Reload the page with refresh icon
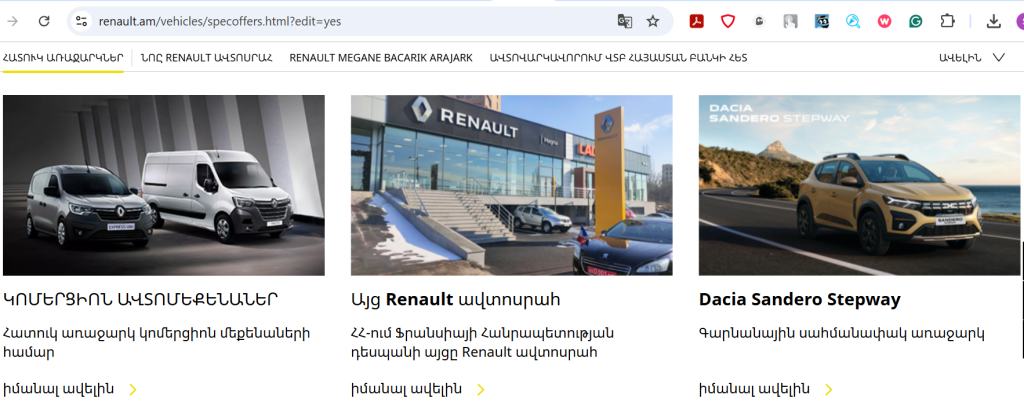Viewport: 1024px width, 413px height. pyautogui.click(x=44, y=22)
